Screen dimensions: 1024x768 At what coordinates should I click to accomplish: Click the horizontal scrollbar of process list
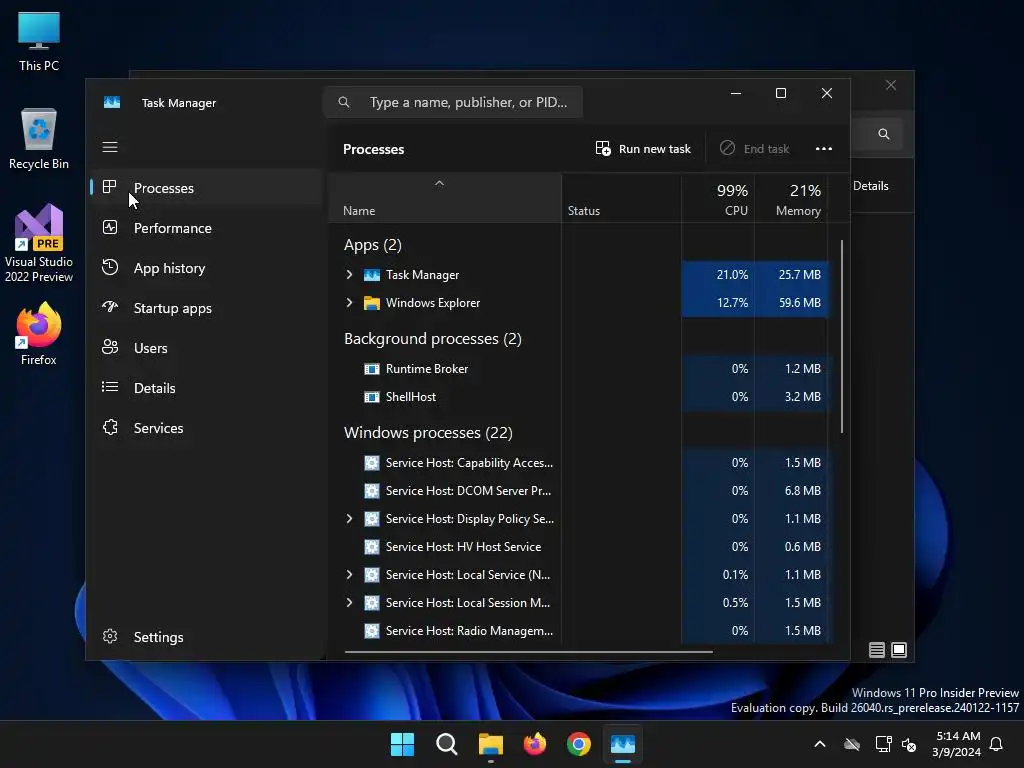(528, 651)
